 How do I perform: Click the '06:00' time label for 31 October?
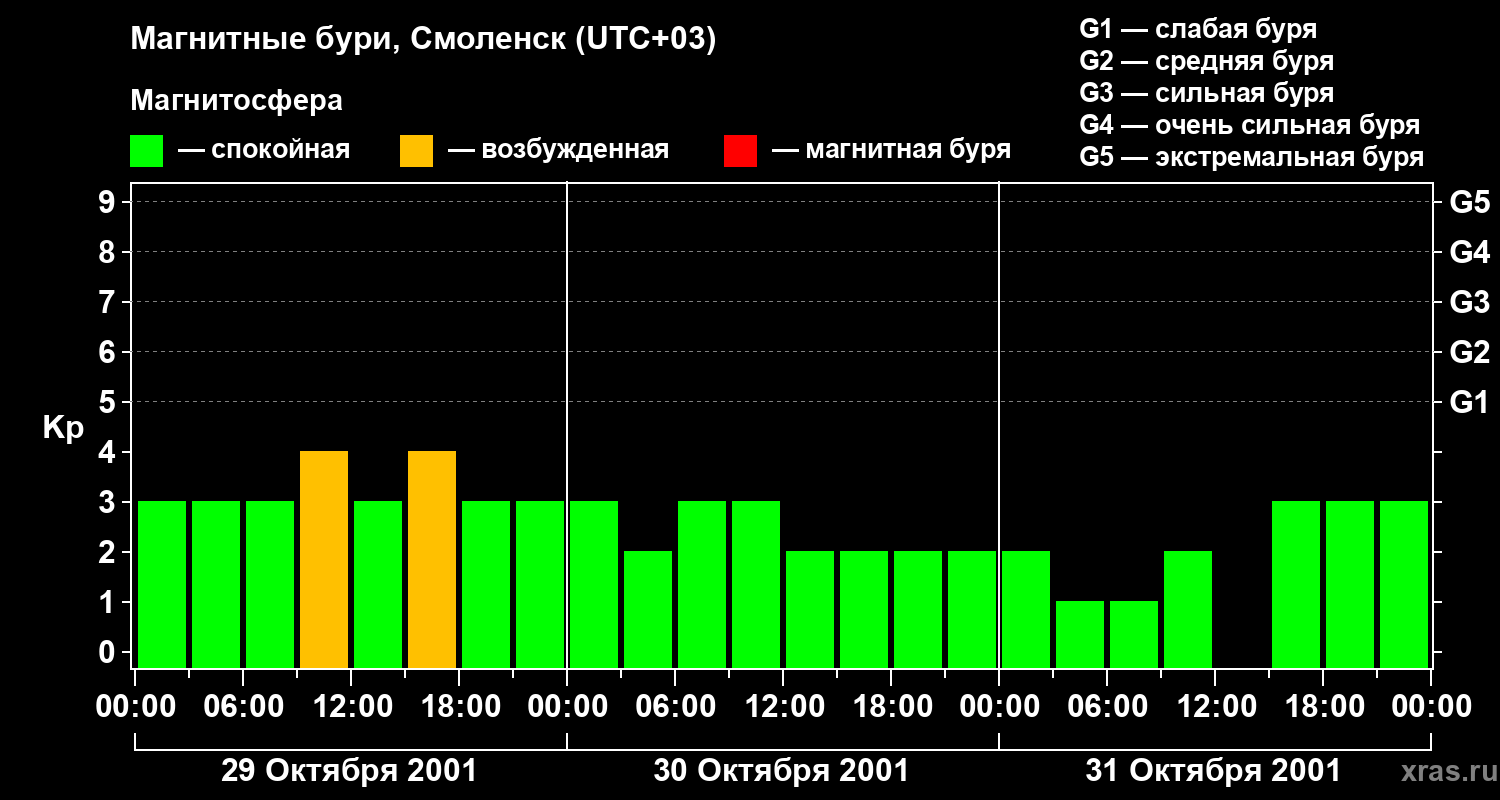(x=1107, y=707)
